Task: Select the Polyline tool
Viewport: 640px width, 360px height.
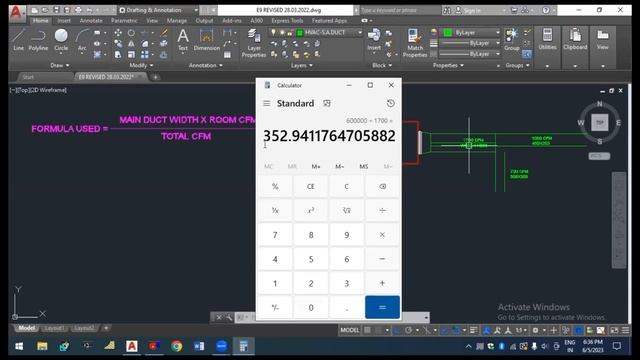Action: (x=38, y=40)
